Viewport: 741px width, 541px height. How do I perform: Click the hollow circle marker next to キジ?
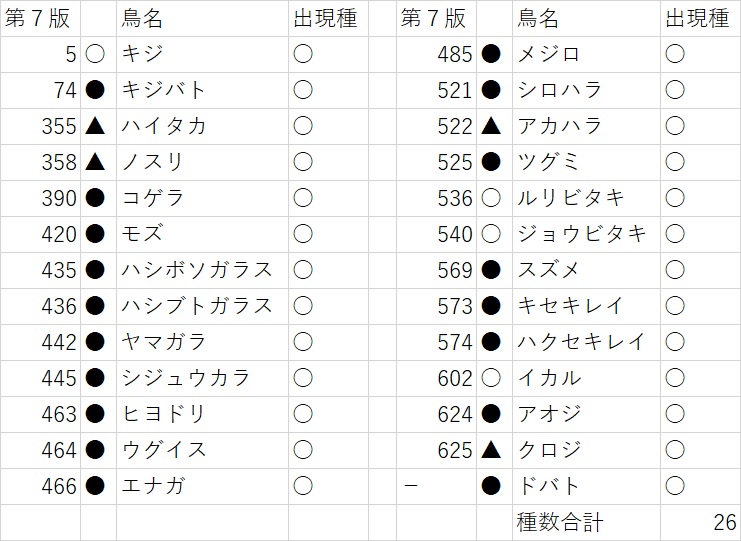pyautogui.click(x=95, y=54)
